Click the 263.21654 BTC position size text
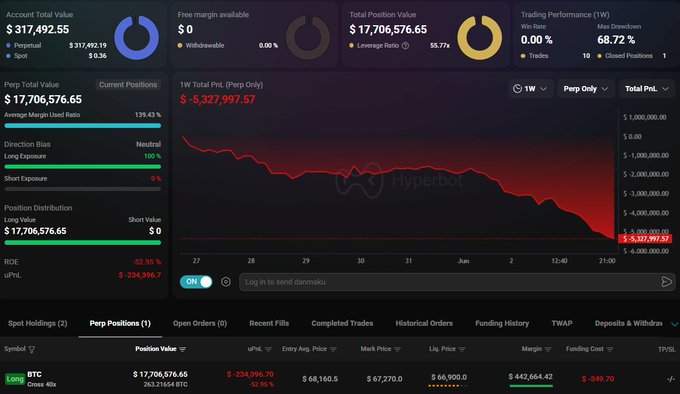 click(165, 384)
